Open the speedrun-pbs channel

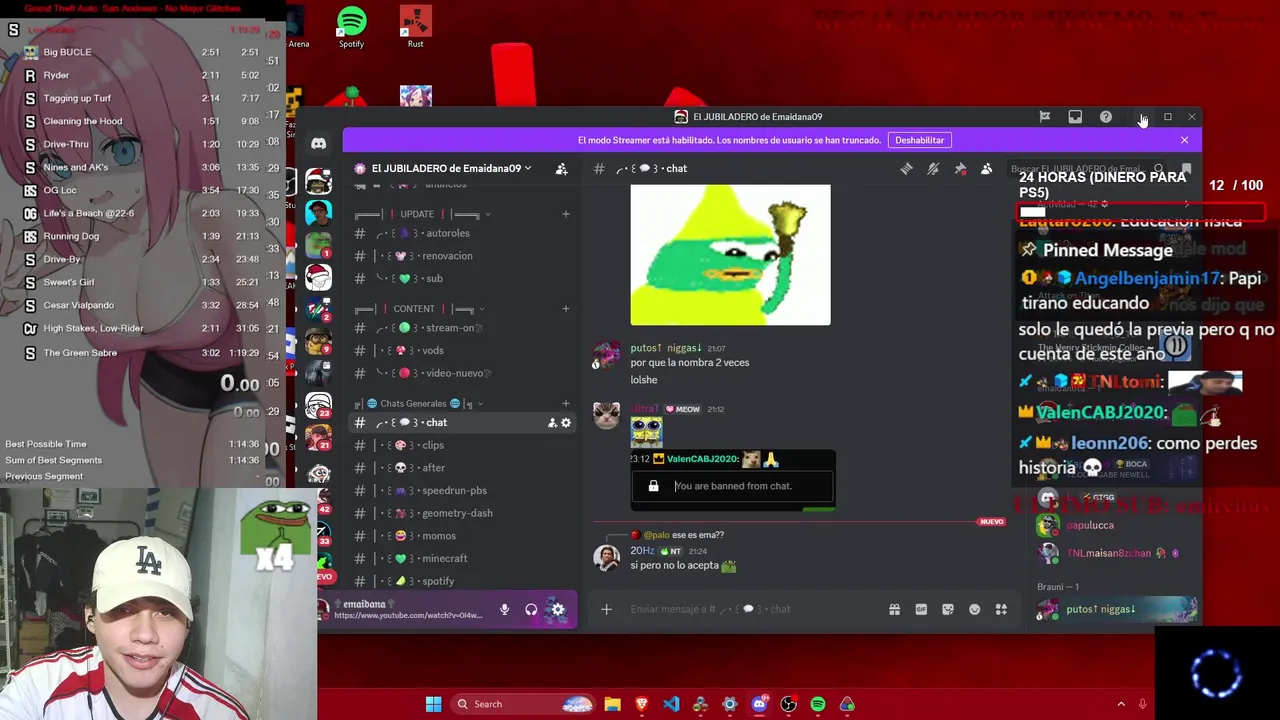[461, 491]
